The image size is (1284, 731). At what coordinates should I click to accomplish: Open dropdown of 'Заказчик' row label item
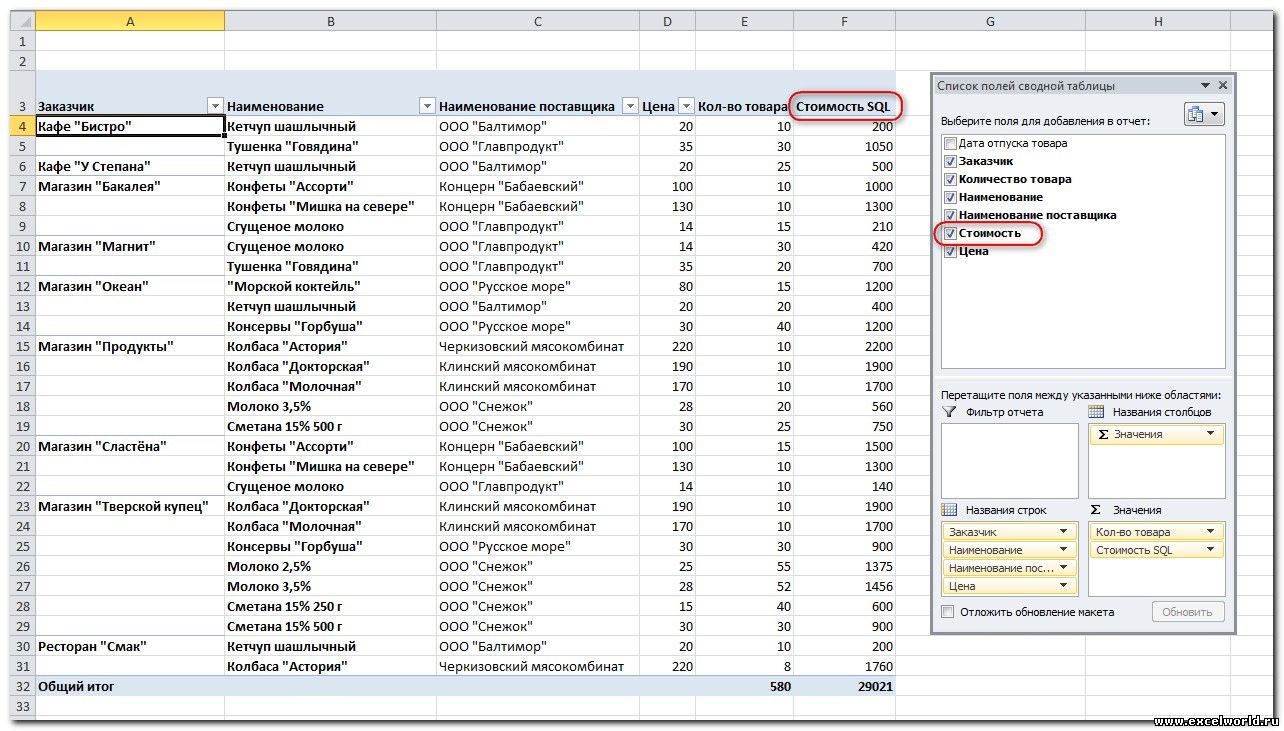coord(1064,532)
